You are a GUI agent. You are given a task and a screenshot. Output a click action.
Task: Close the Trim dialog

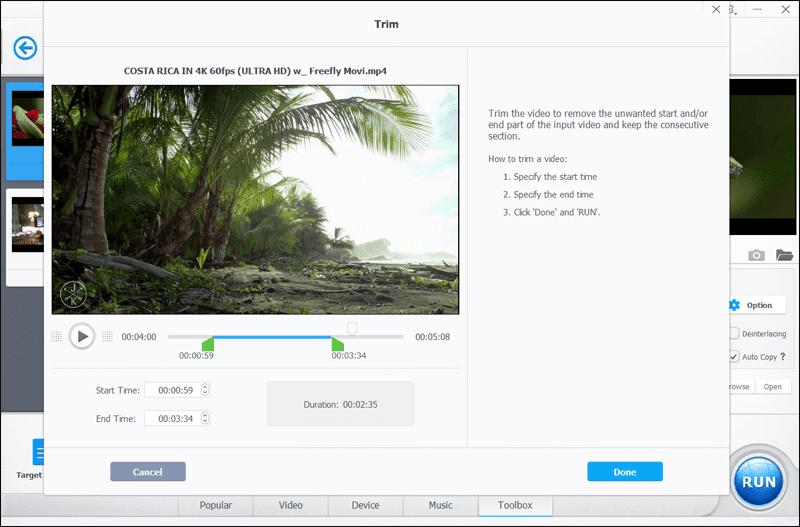point(716,9)
